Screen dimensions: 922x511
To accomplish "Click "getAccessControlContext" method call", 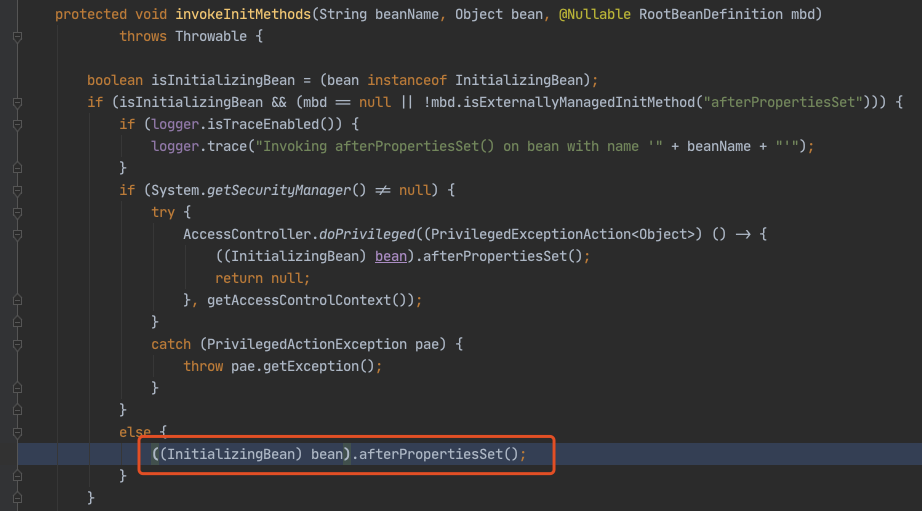I will pos(299,300).
